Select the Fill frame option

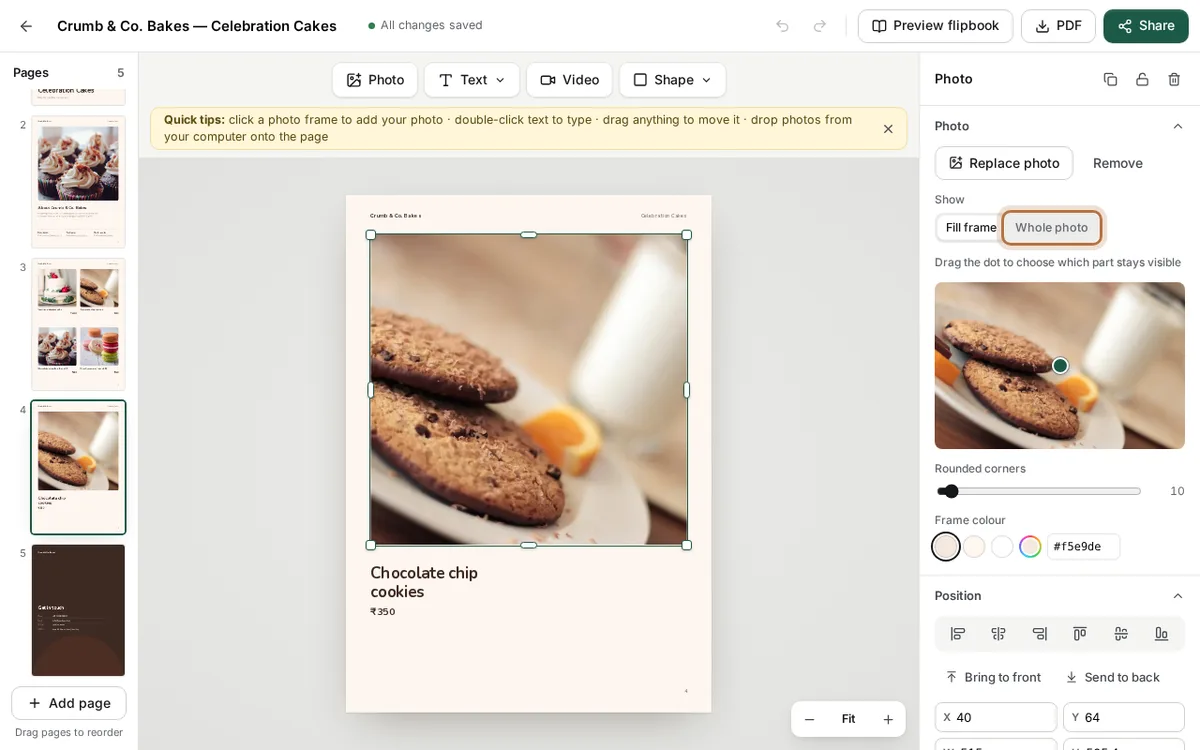(x=970, y=228)
